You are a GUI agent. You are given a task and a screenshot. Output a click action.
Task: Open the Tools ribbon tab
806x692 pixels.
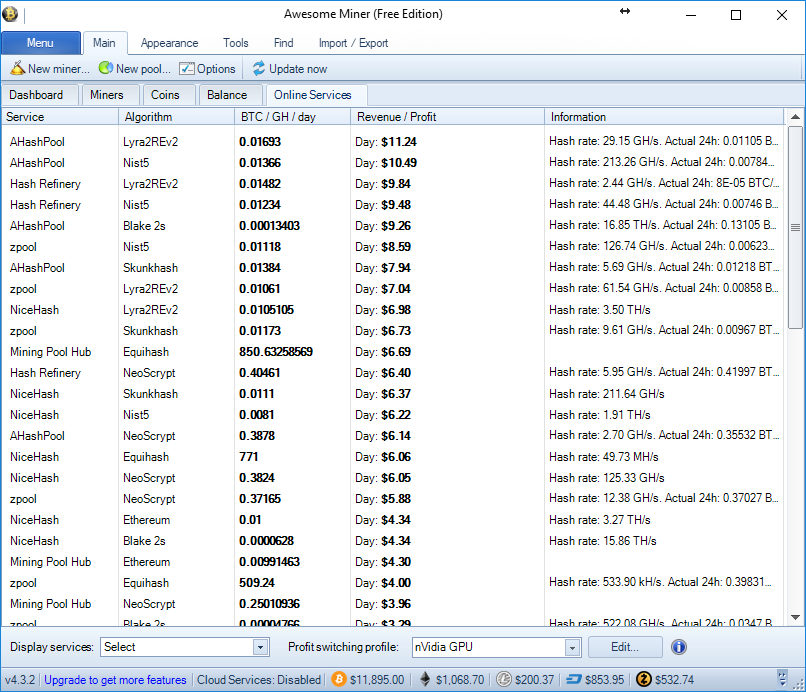tap(235, 43)
